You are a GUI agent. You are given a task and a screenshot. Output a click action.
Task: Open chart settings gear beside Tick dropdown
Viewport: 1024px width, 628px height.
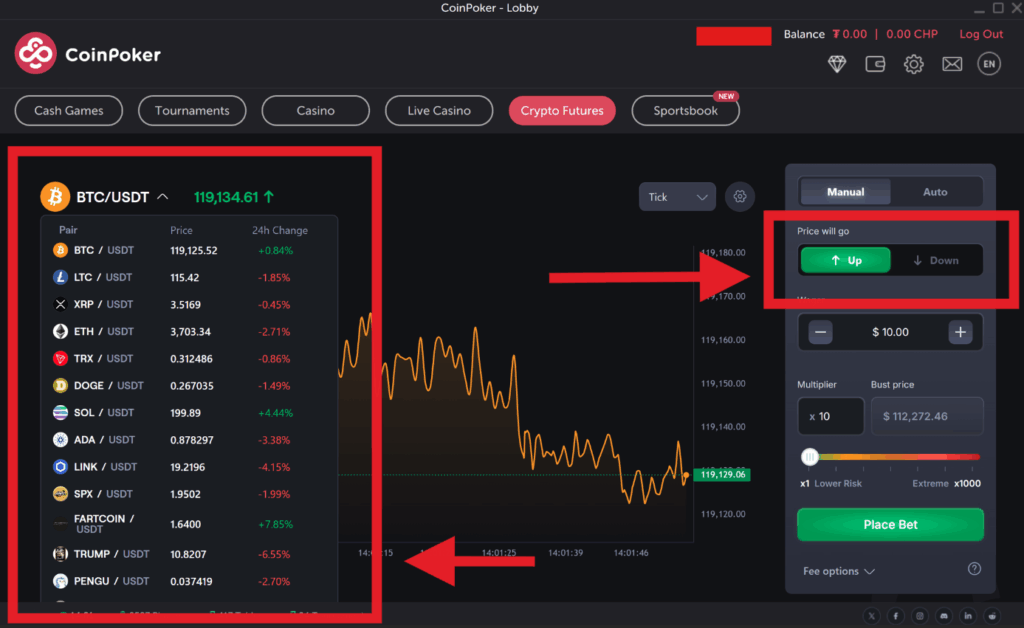(x=740, y=197)
